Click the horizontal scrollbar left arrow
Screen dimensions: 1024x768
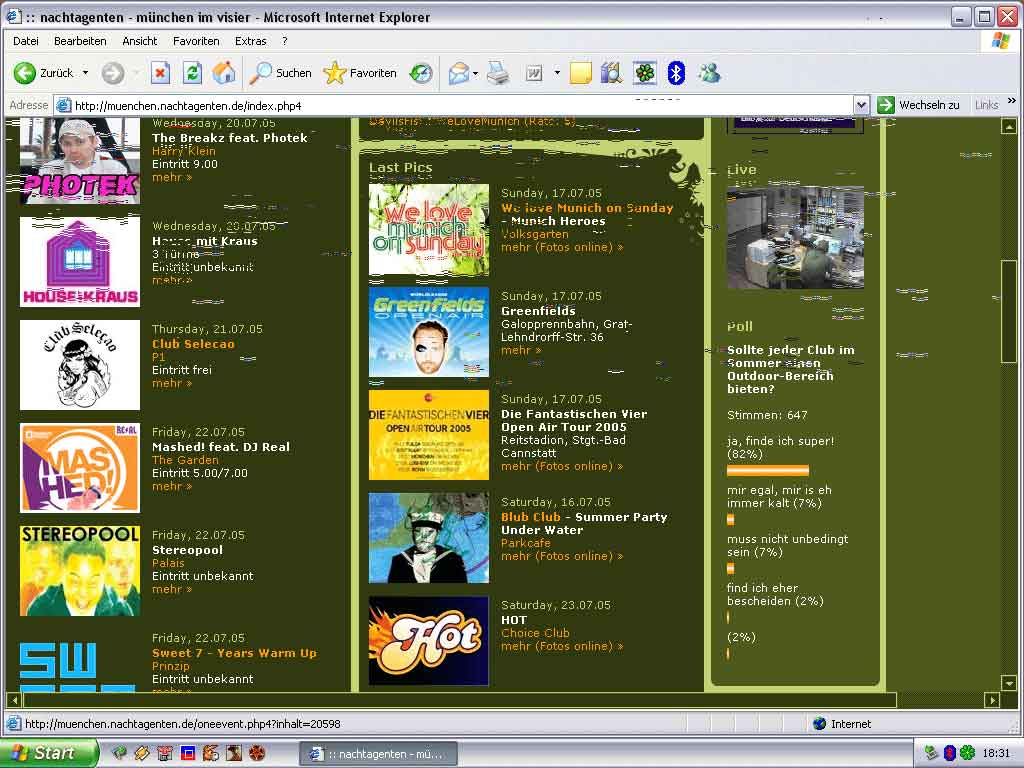point(14,700)
